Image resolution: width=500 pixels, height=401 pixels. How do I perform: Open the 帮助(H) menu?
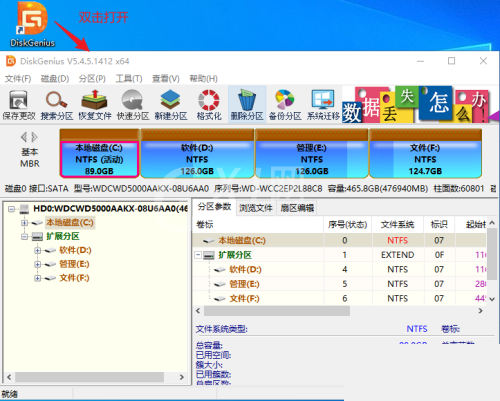pyautogui.click(x=203, y=79)
